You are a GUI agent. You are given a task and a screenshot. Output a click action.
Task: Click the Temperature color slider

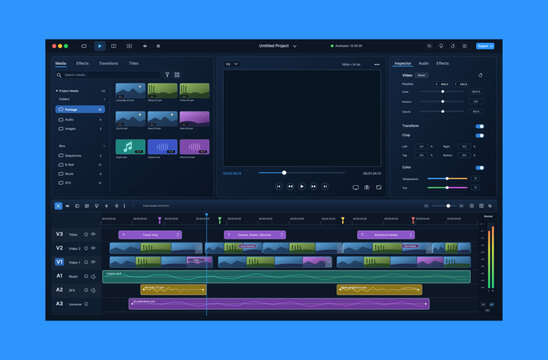pyautogui.click(x=447, y=179)
